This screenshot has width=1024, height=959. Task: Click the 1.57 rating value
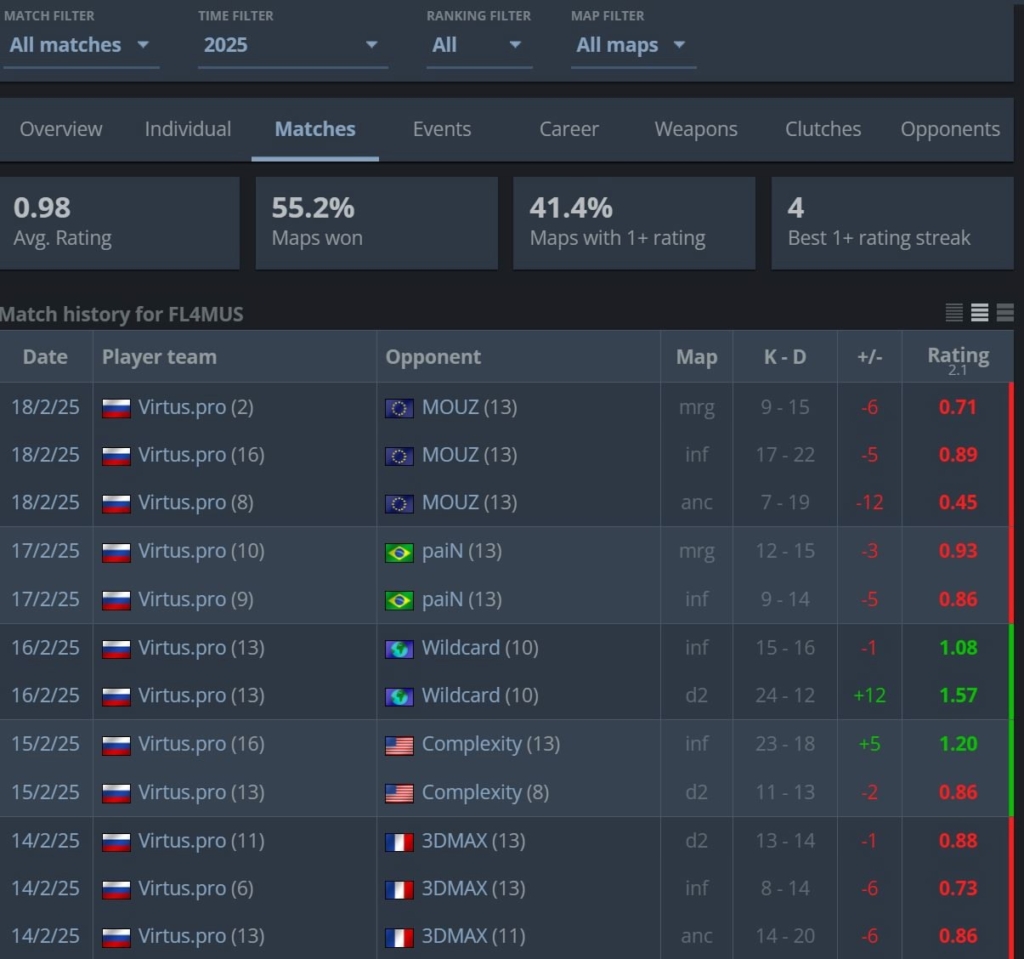point(957,695)
